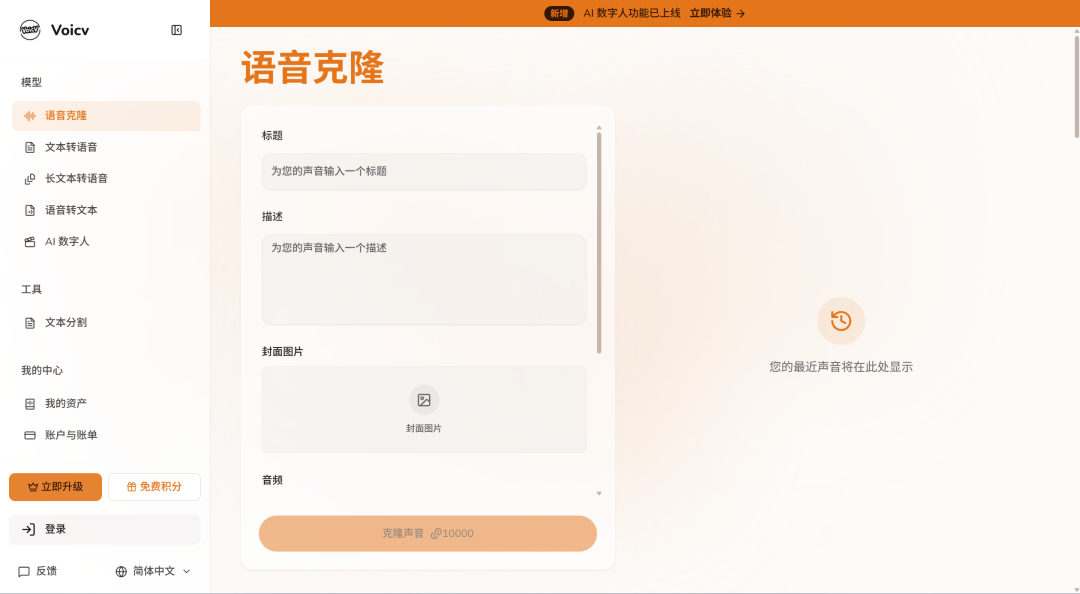
Task: Select the 长文本转语音 icon
Action: pos(30,178)
